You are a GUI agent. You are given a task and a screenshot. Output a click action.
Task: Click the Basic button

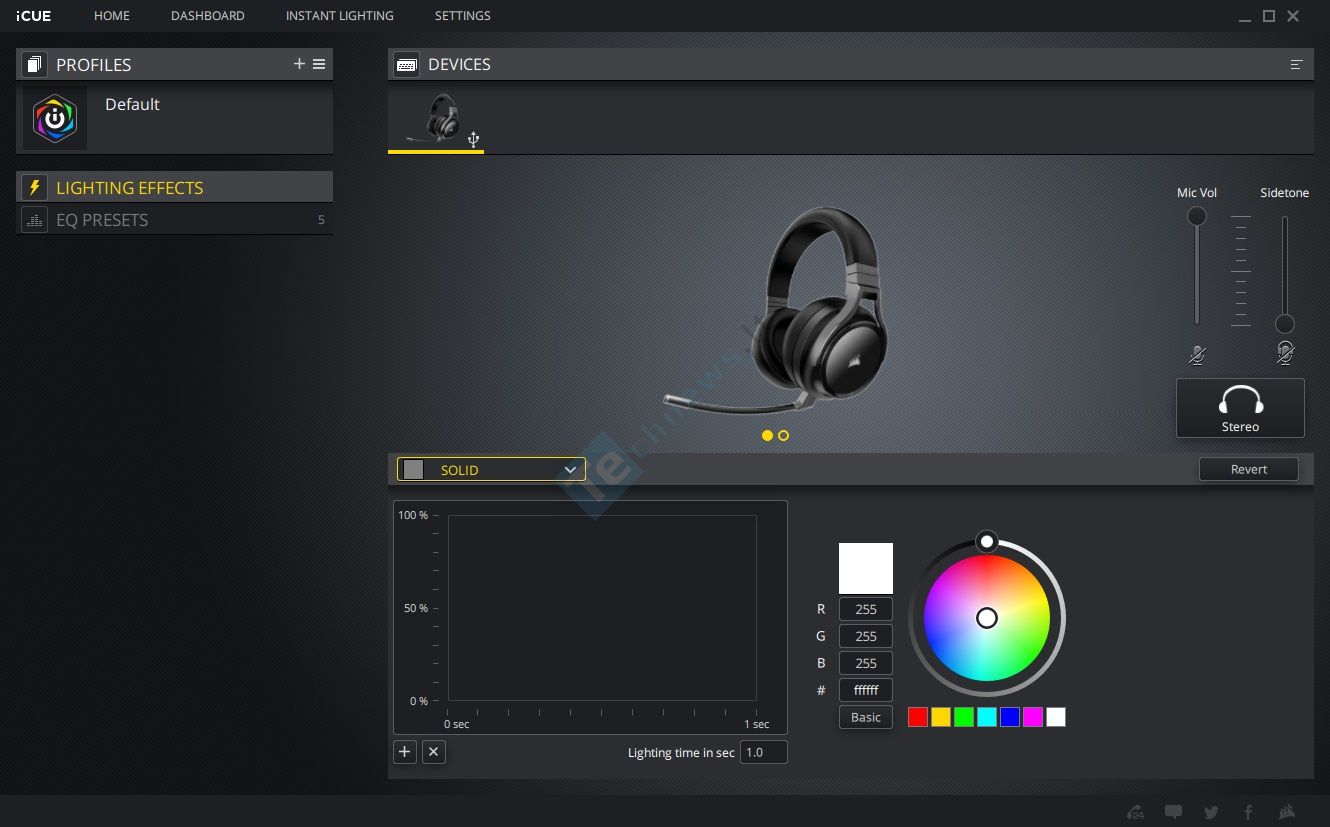coord(866,717)
